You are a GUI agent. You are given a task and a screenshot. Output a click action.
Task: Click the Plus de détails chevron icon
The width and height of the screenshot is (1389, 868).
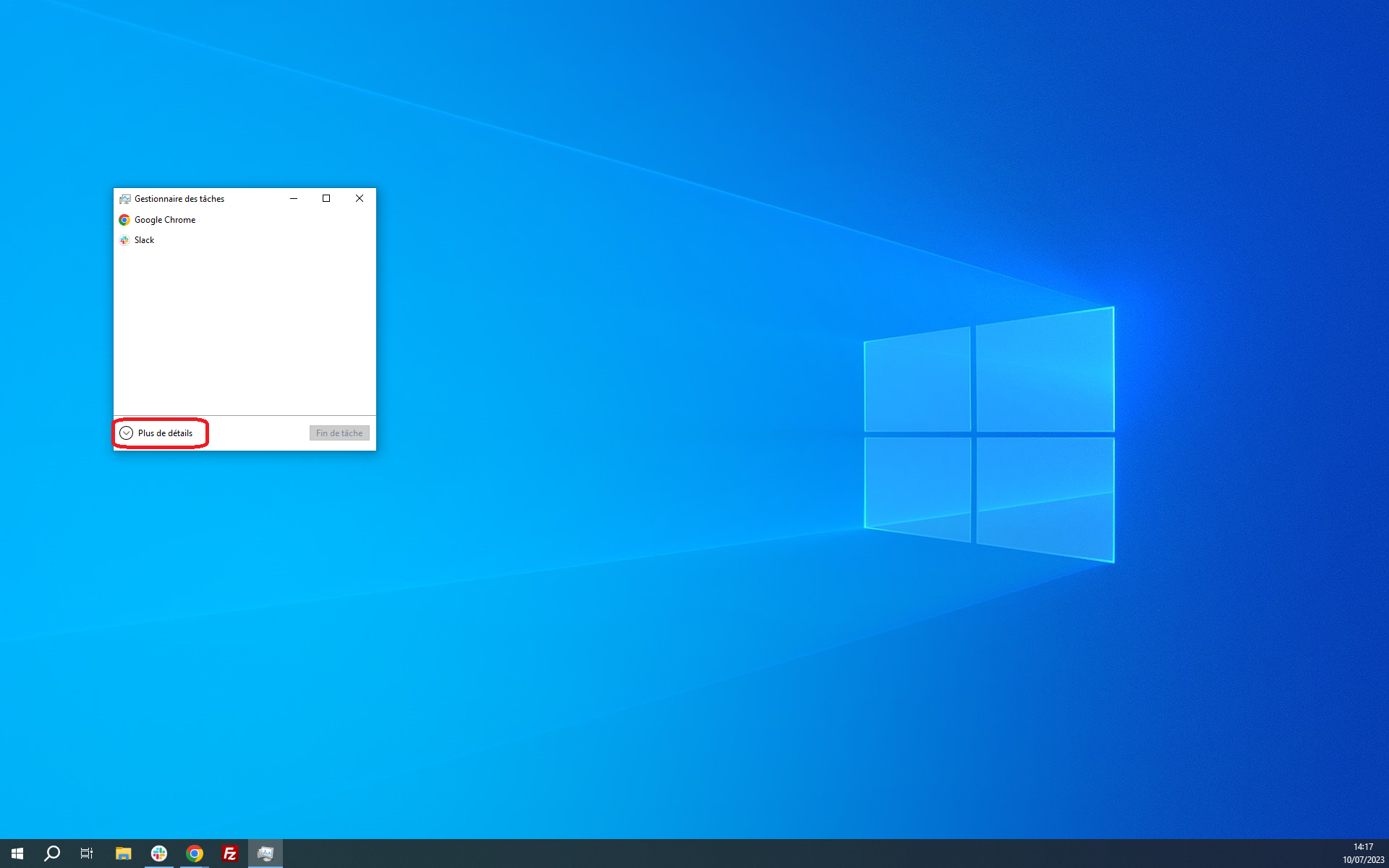(126, 433)
